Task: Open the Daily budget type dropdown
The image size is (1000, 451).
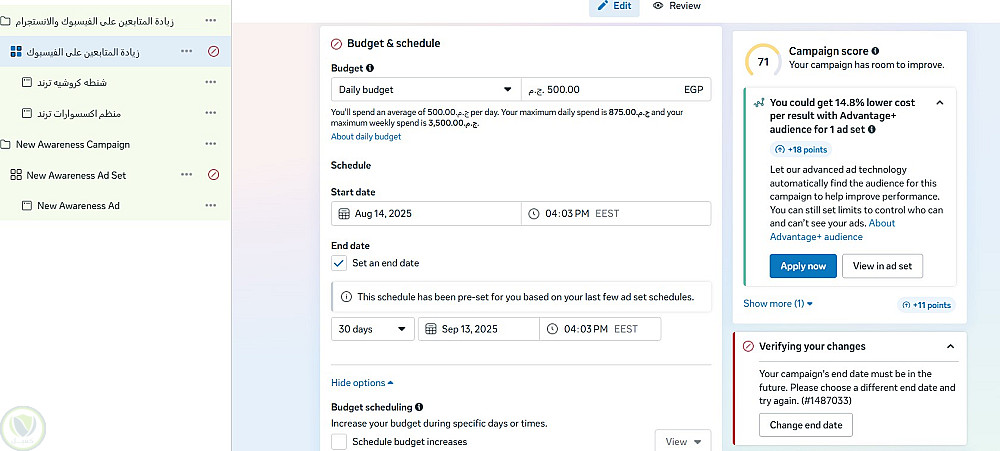Action: tap(425, 90)
